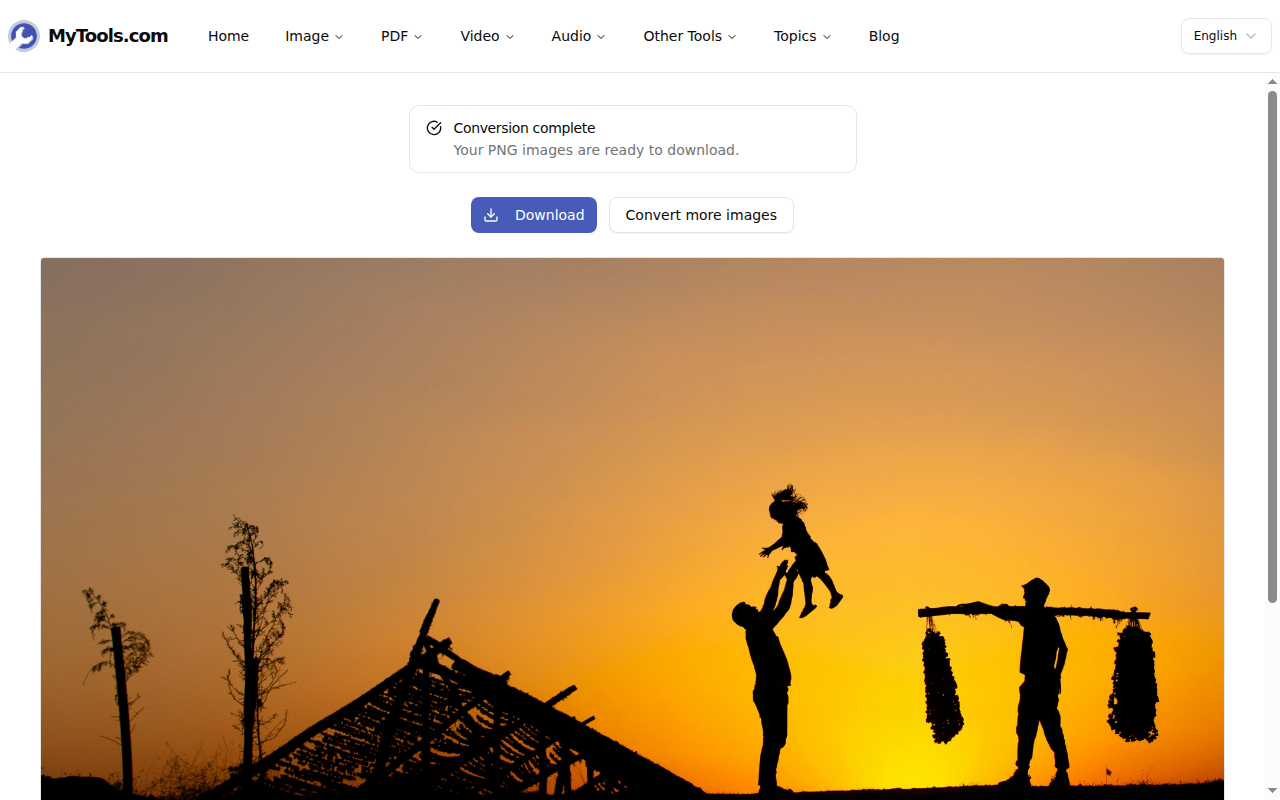Expand the Other Tools menu

tap(689, 36)
